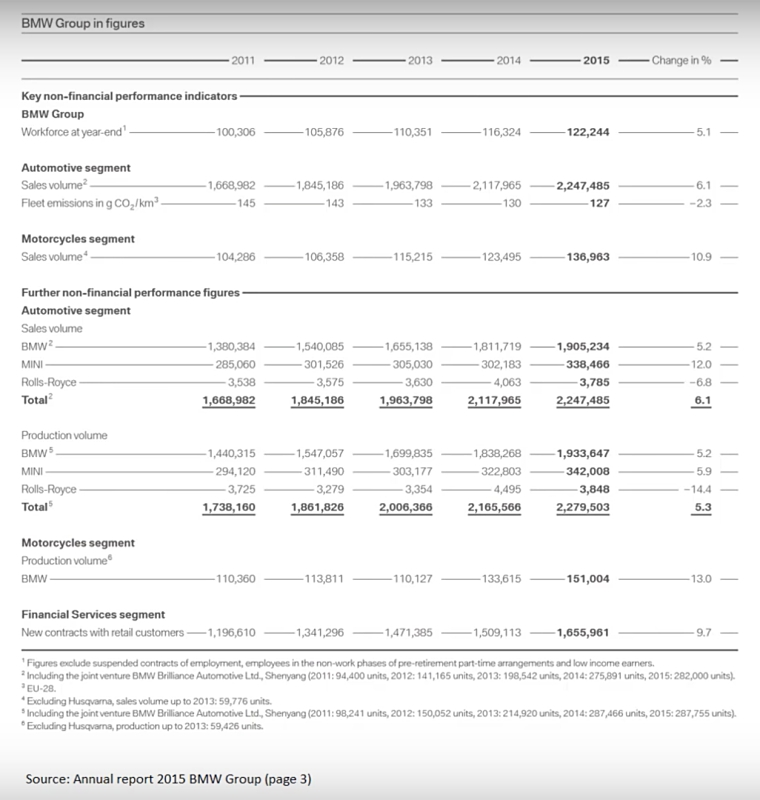
Task: Select Rolls-Royce sales 2011 value 3,538
Action: point(237,383)
